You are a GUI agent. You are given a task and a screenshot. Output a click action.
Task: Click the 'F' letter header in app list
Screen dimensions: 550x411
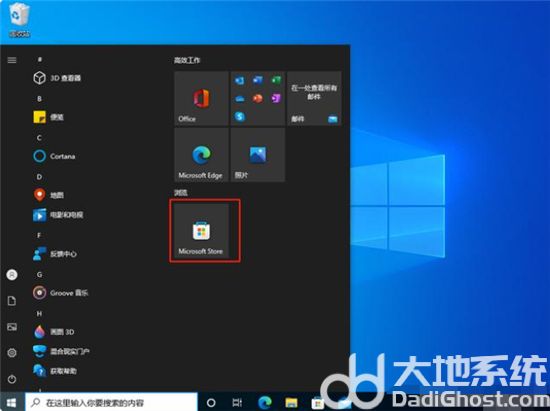[x=39, y=235]
